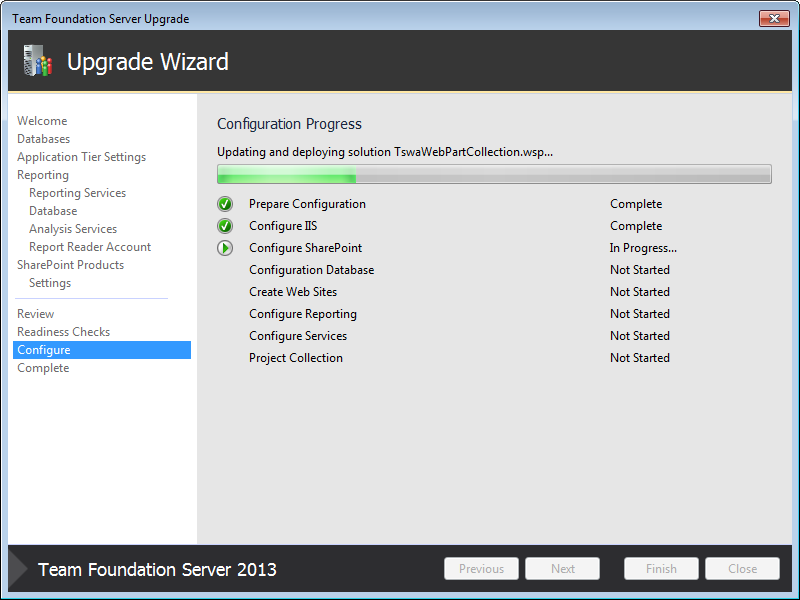Open Reporting Services sub-item
This screenshot has width=800, height=600.
point(78,193)
